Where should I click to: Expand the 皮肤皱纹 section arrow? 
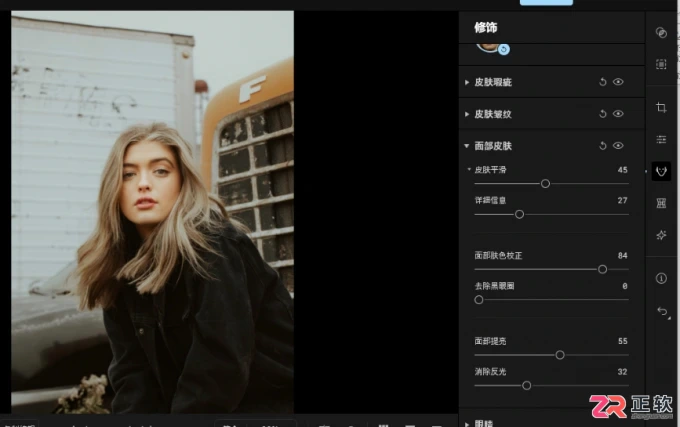click(467, 114)
